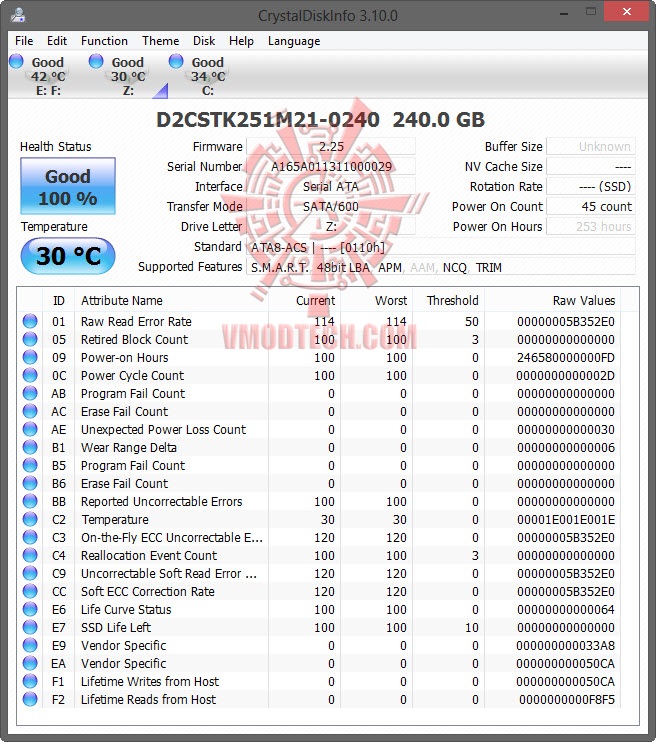Click status icon of Soft ECC Correction Rate
Image resolution: width=656 pixels, height=742 pixels.
pos(30,591)
